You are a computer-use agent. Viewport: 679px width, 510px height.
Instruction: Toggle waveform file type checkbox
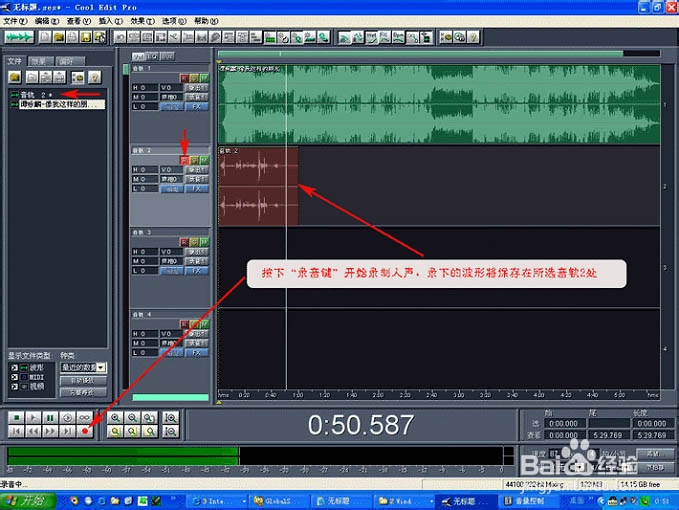(x=15, y=368)
